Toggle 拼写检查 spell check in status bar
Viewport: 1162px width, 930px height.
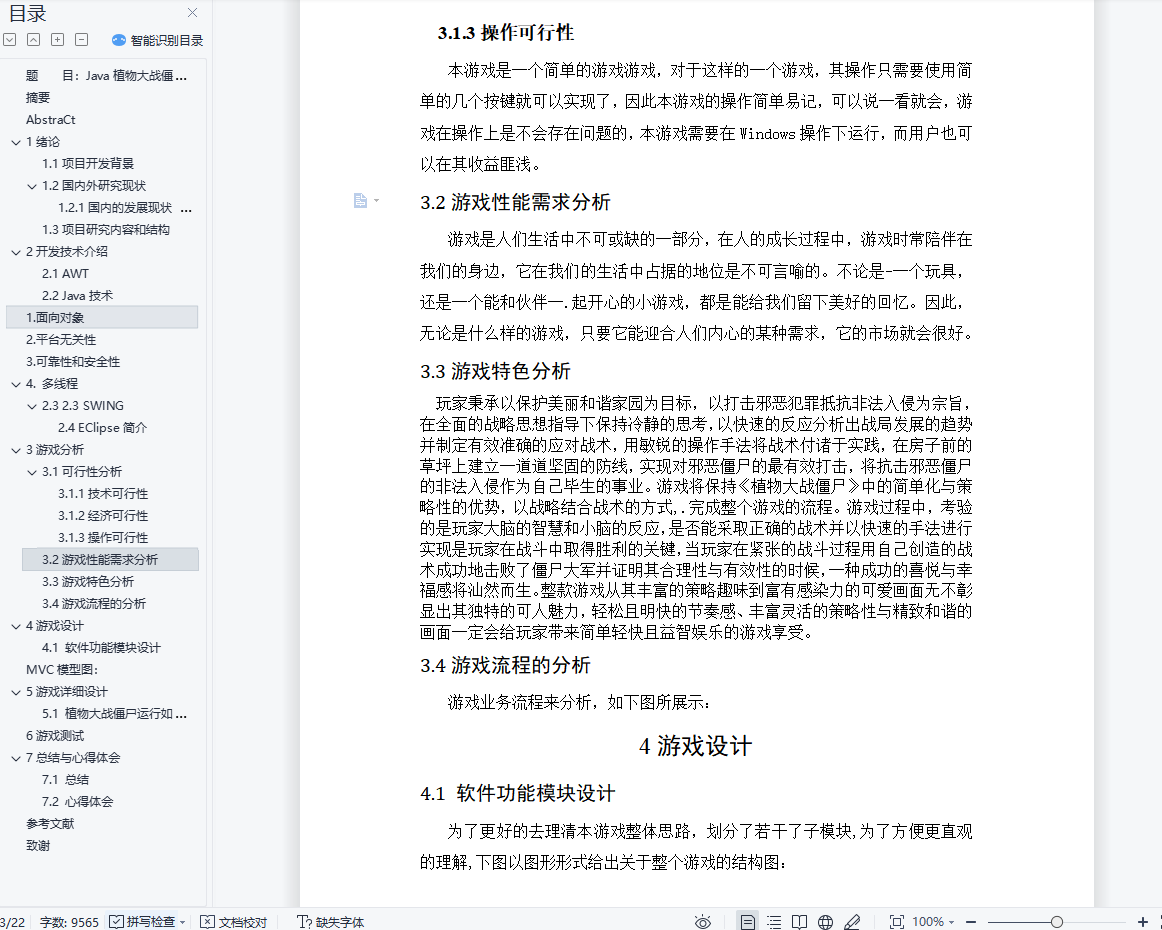pyautogui.click(x=142, y=922)
